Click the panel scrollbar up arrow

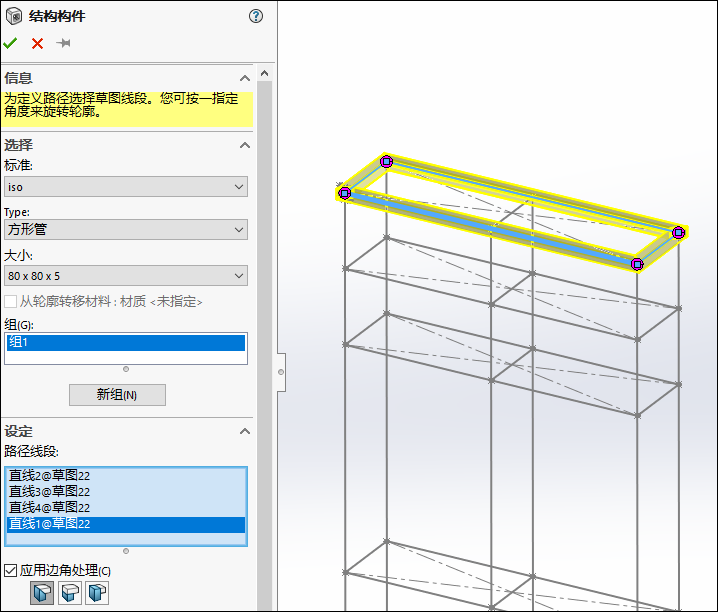tap(264, 73)
